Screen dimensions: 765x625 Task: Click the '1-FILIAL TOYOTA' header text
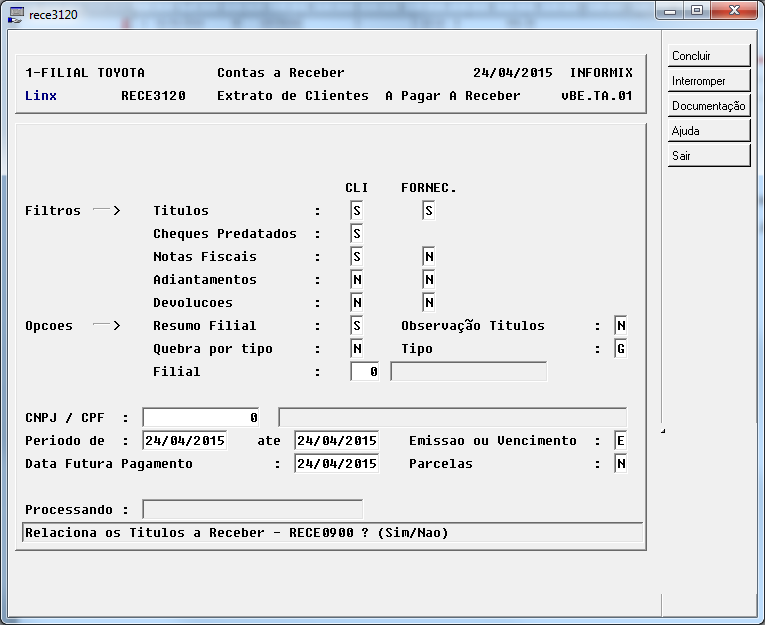(x=85, y=73)
